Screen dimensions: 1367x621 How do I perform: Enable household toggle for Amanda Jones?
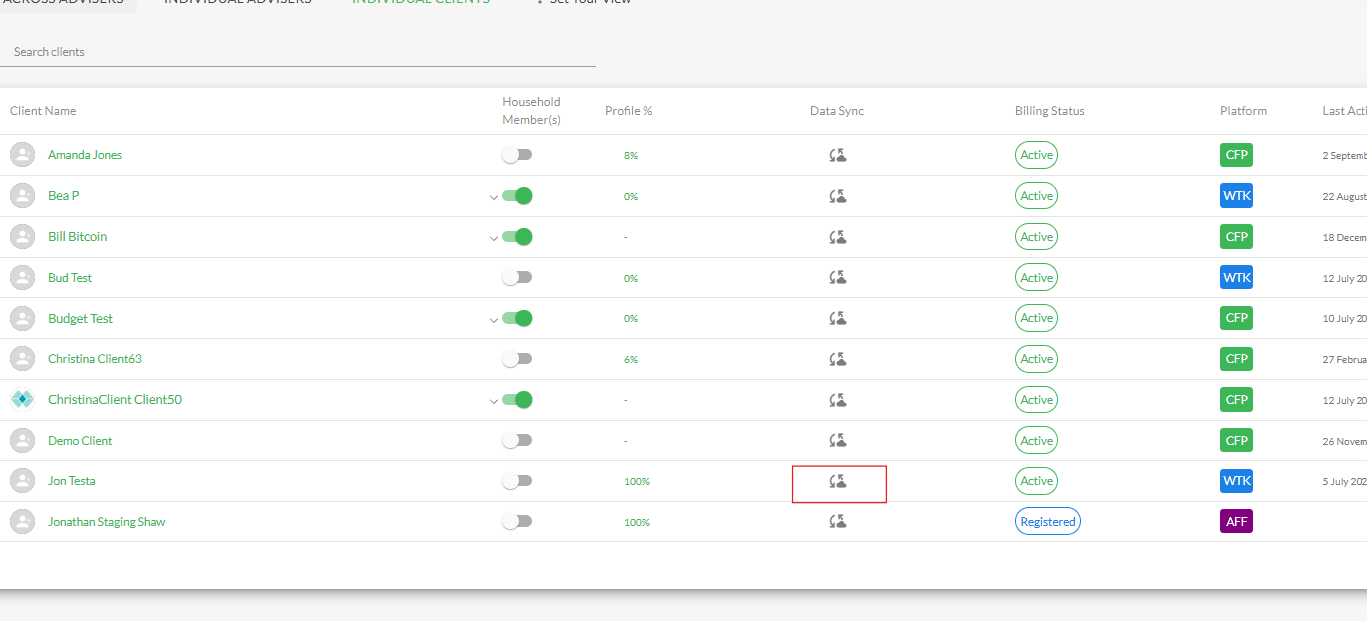pos(517,155)
